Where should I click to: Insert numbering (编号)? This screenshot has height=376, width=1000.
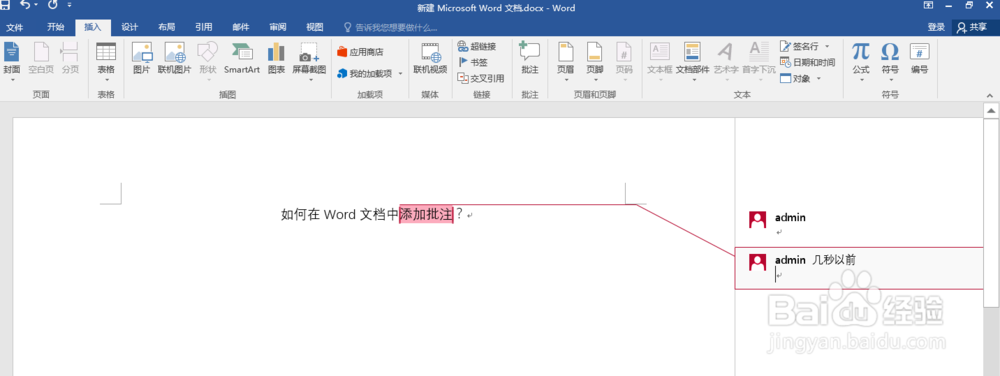(919, 58)
